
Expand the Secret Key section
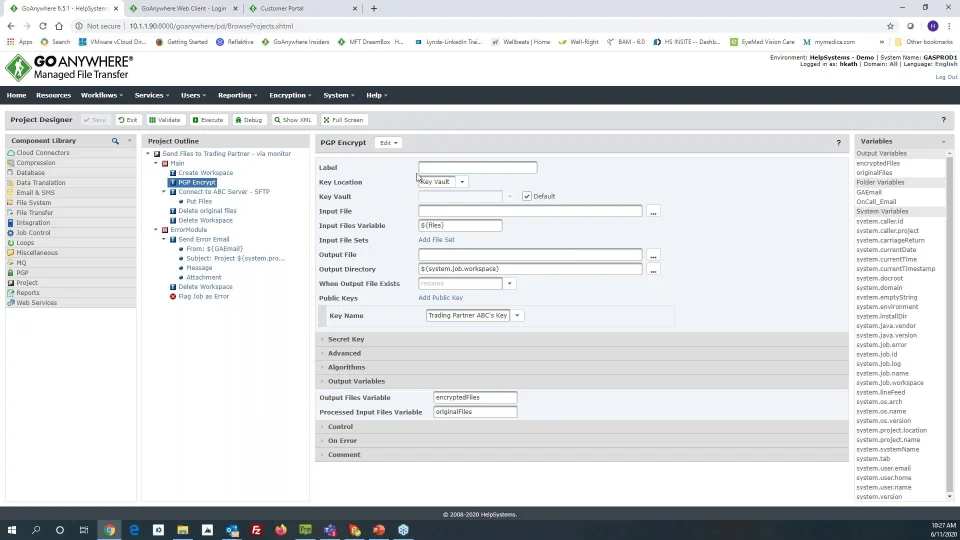click(346, 339)
